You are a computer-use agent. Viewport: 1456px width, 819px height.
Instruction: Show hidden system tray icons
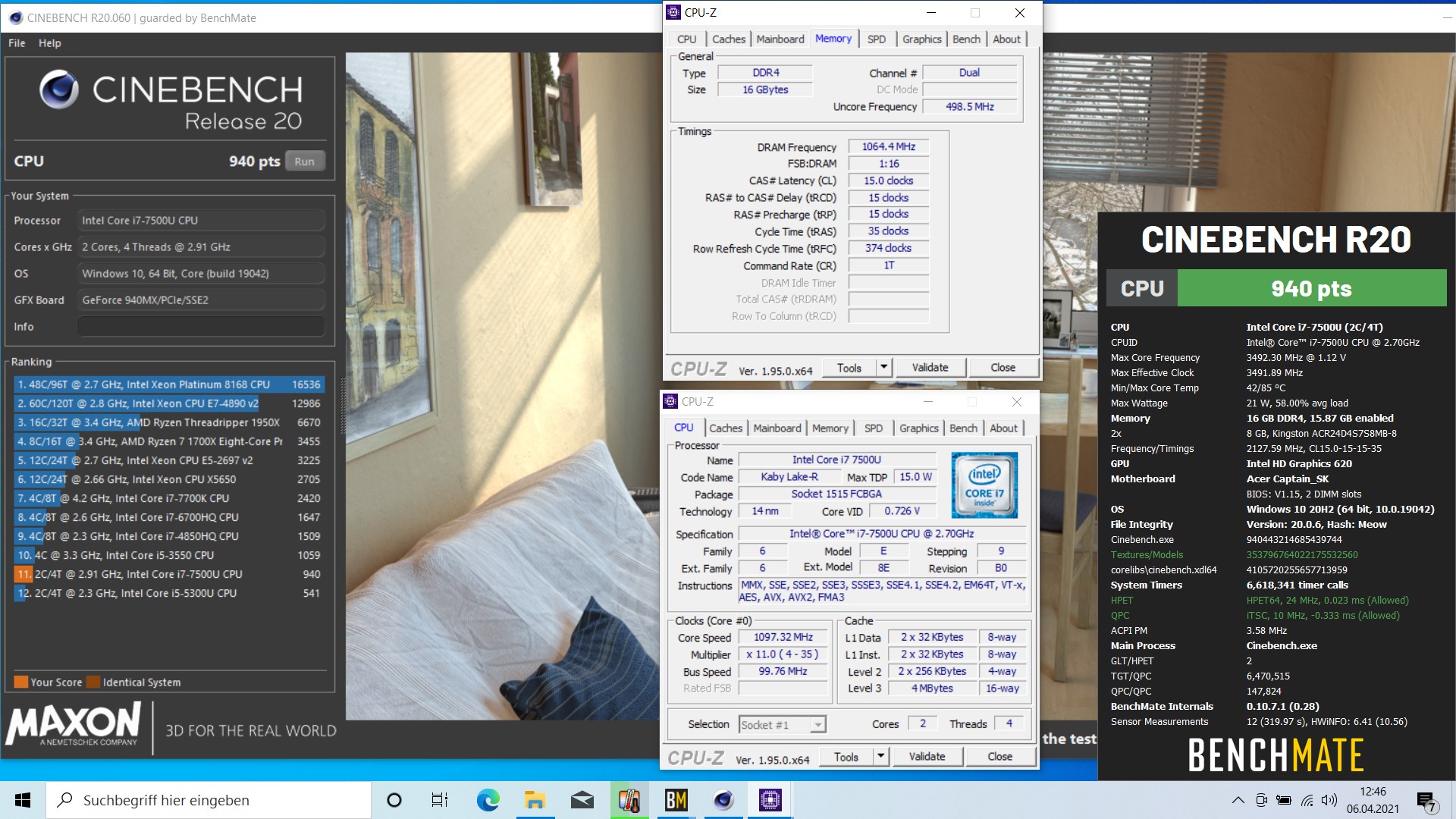click(x=1238, y=800)
